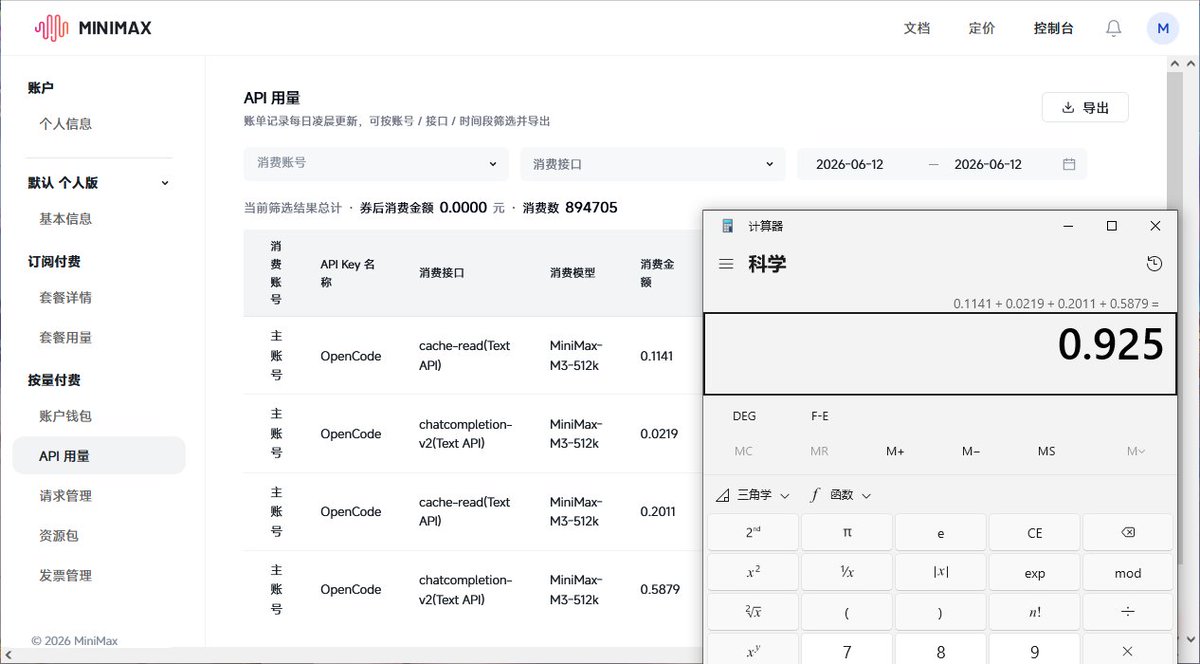Click the MiniMax logo
This screenshot has height=664, width=1200.
93,29
